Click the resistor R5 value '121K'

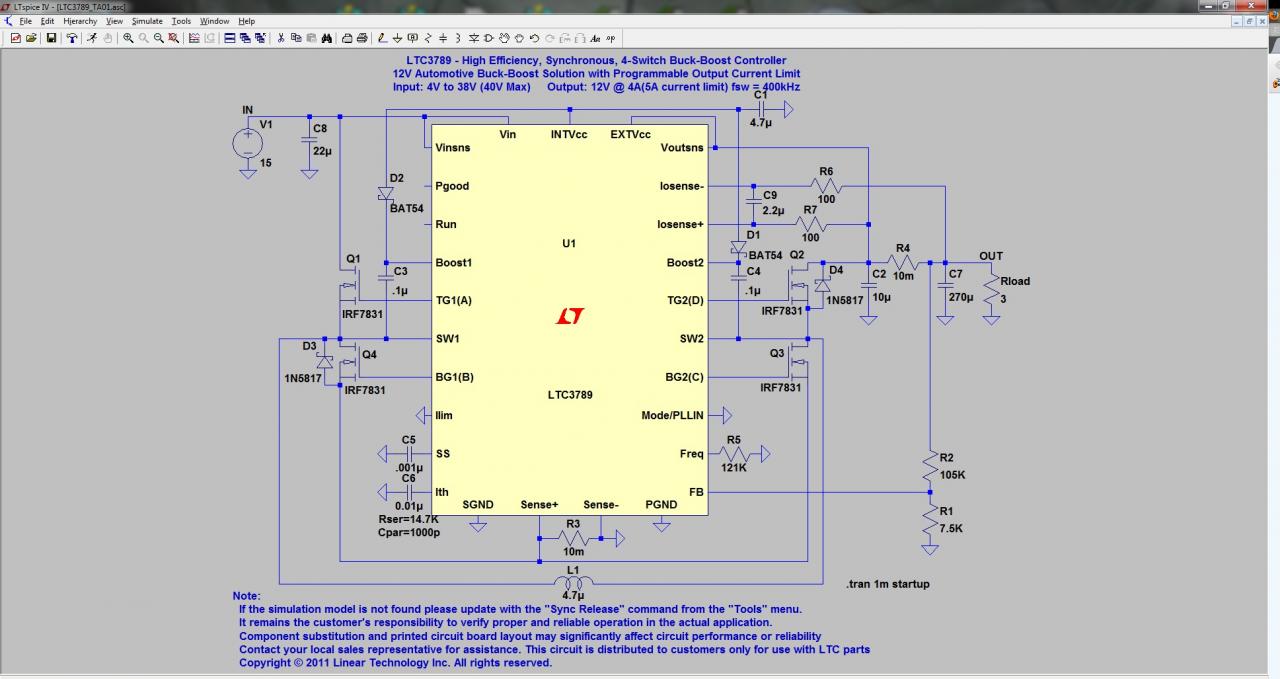click(x=733, y=467)
